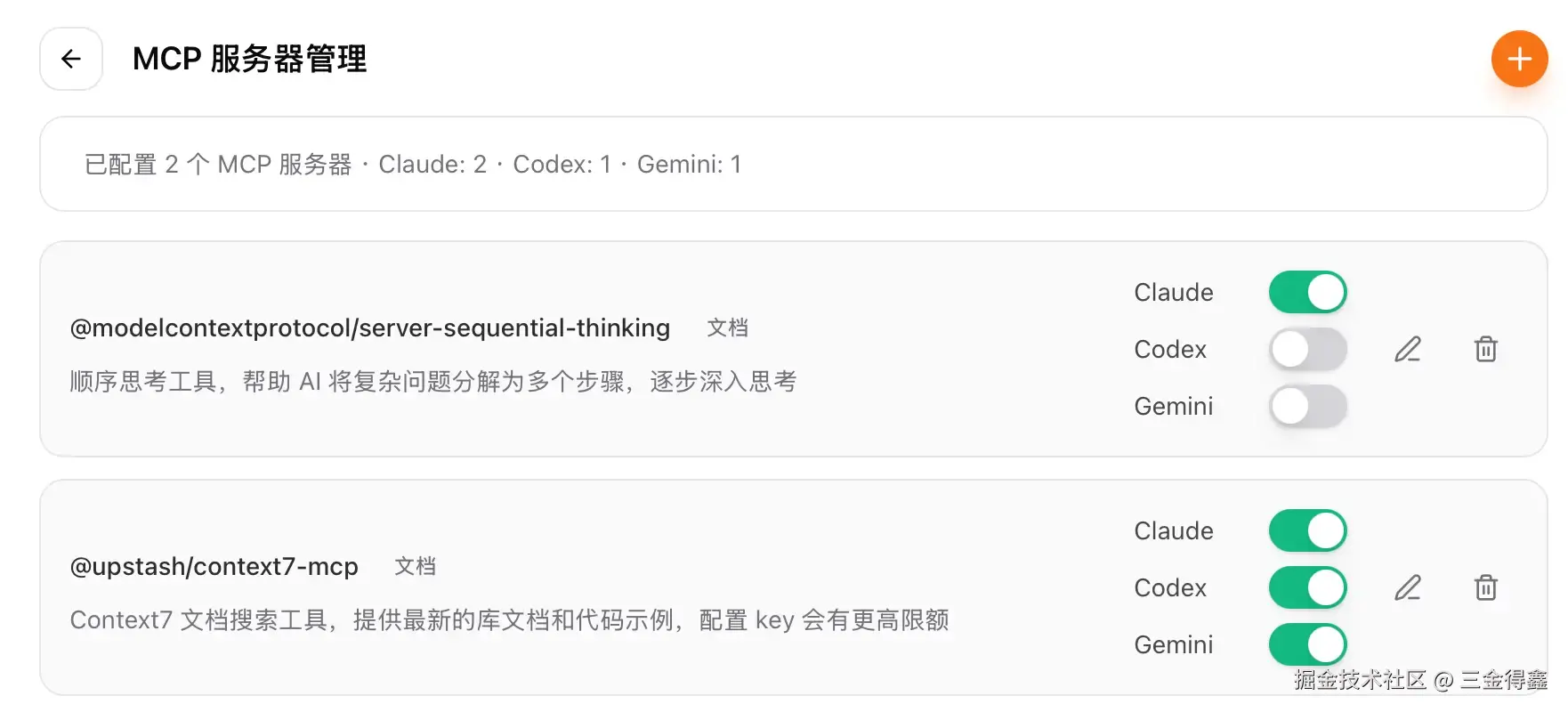Viewport: 1568px width, 712px height.
Task: Disable Gemini for context7-mcp
Action: pyautogui.click(x=1307, y=644)
